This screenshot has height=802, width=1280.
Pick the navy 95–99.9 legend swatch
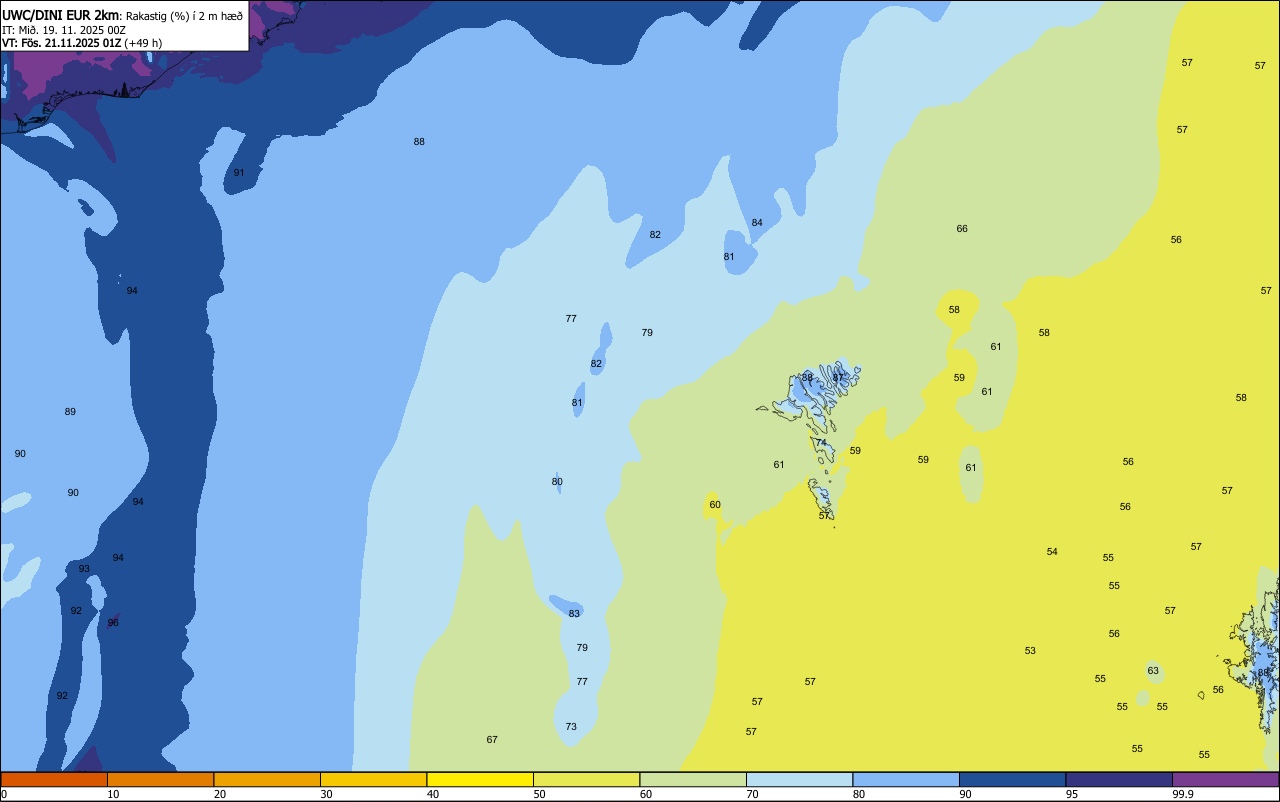click(1119, 779)
